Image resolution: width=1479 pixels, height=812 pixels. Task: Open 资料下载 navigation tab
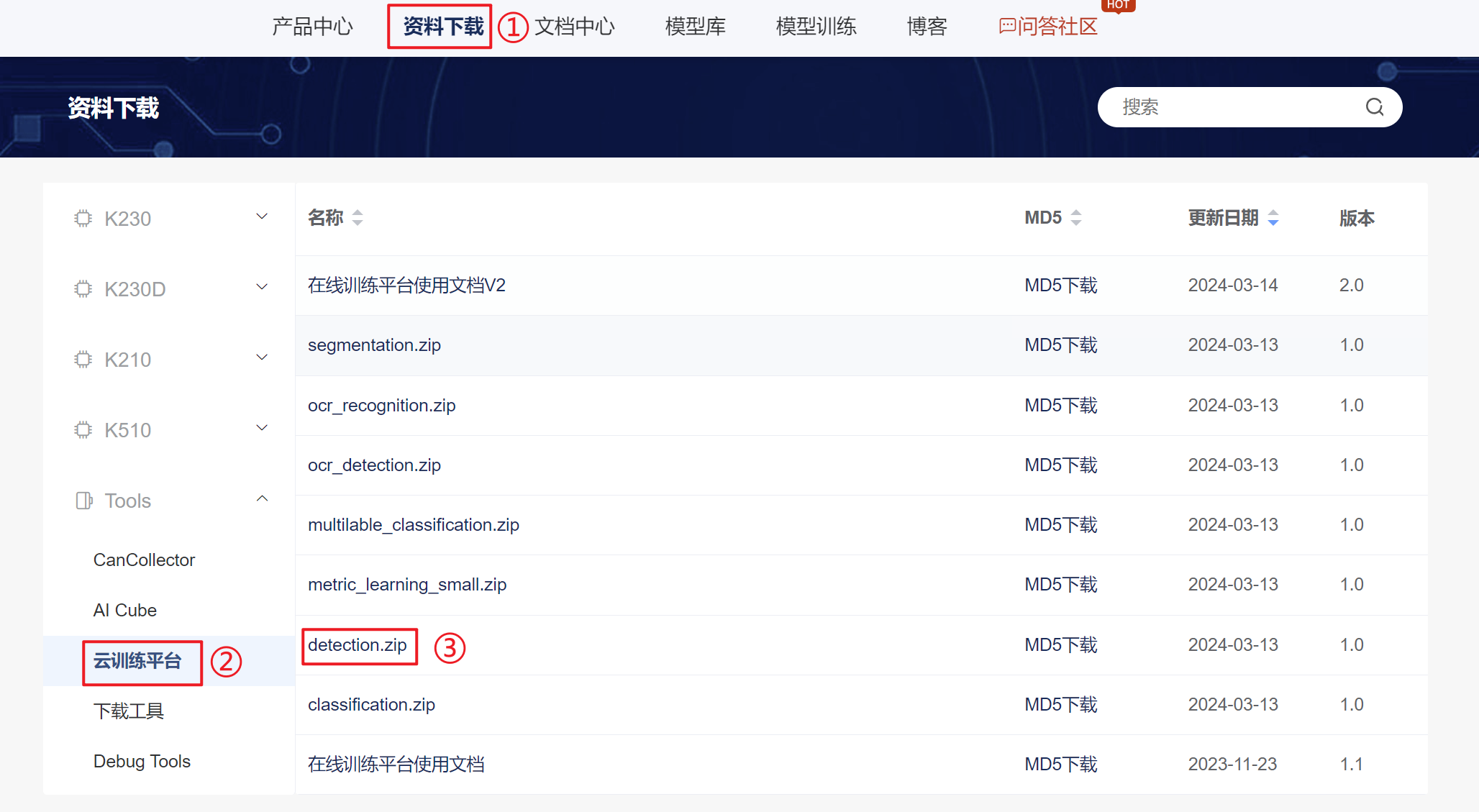(x=443, y=27)
